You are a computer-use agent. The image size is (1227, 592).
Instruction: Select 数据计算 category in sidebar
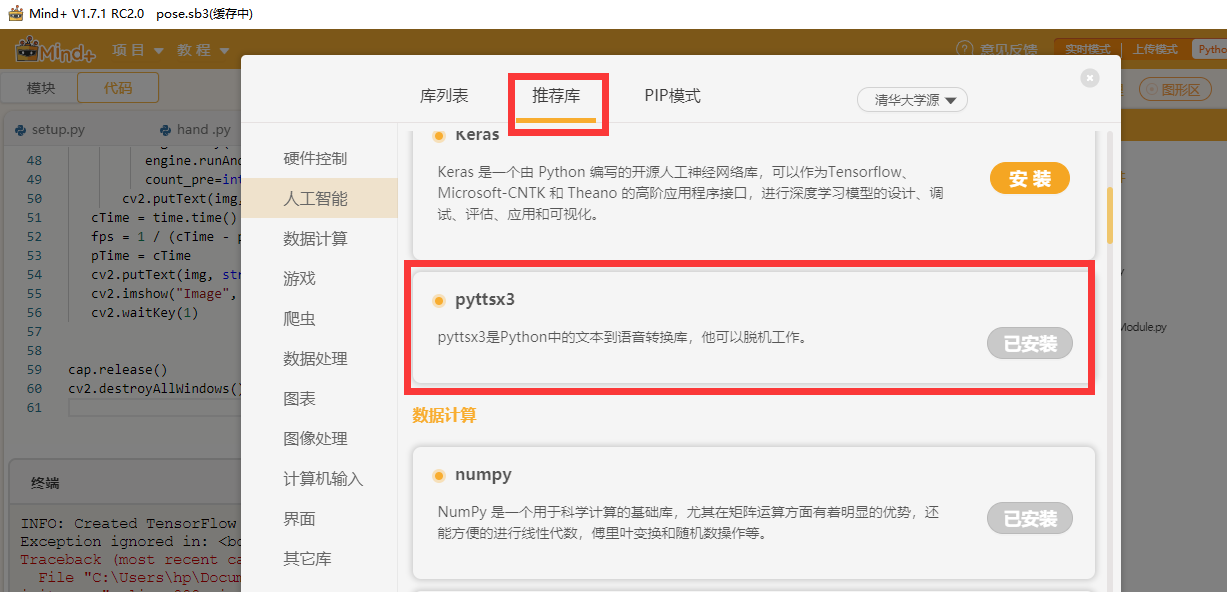click(319, 239)
